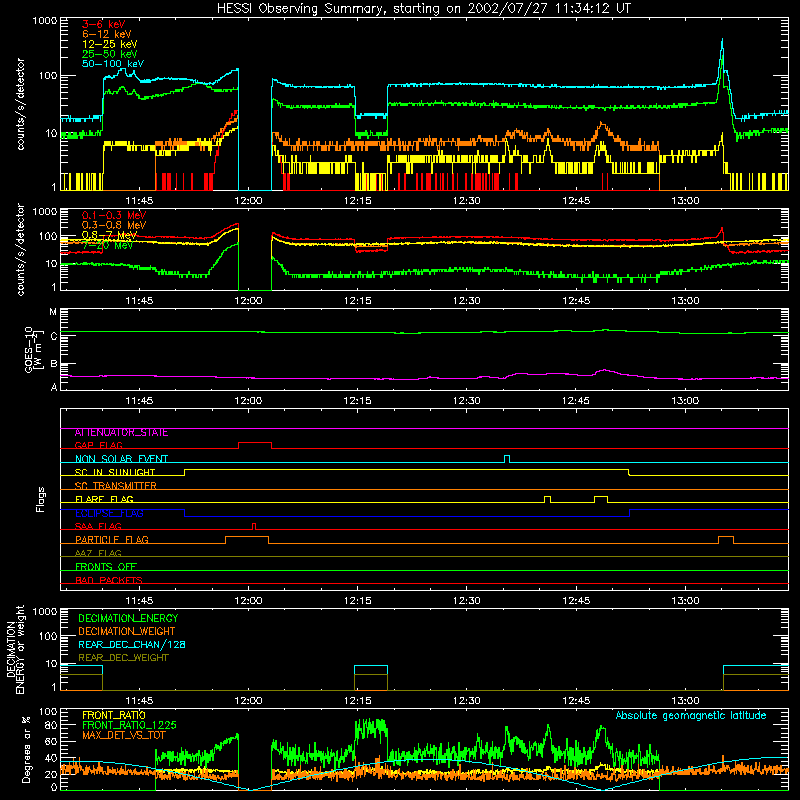
Task: Click the 13:00 tick label under the Flags panel
Action: 685,601
